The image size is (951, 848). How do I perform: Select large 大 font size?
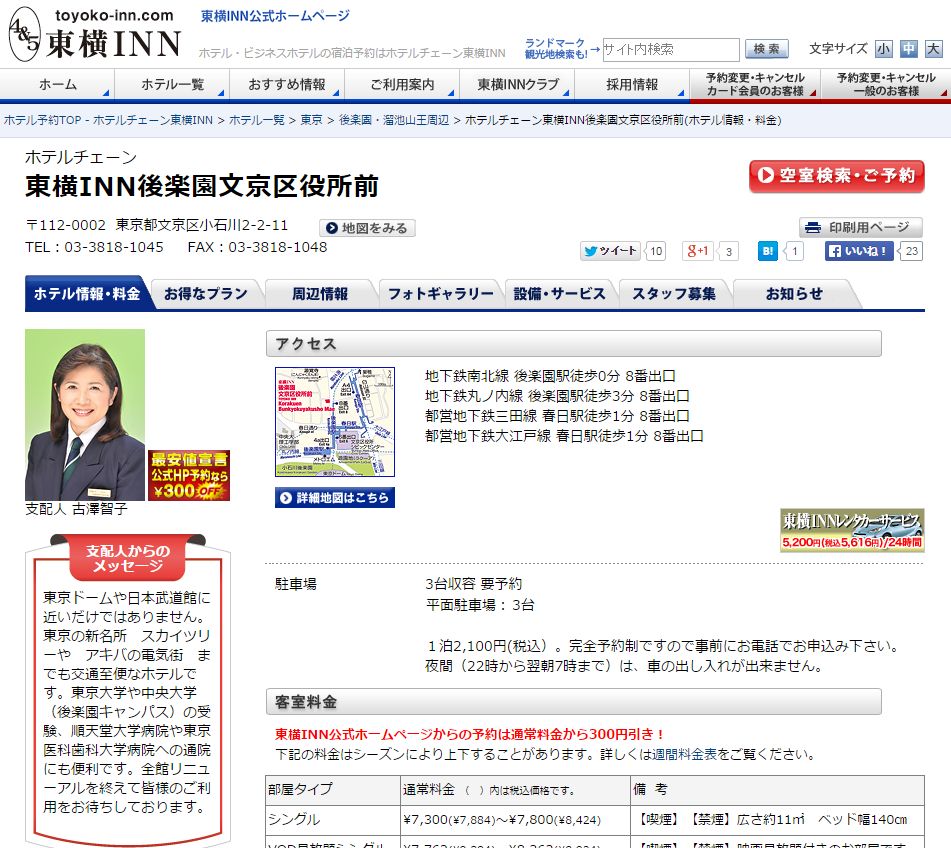pos(933,49)
